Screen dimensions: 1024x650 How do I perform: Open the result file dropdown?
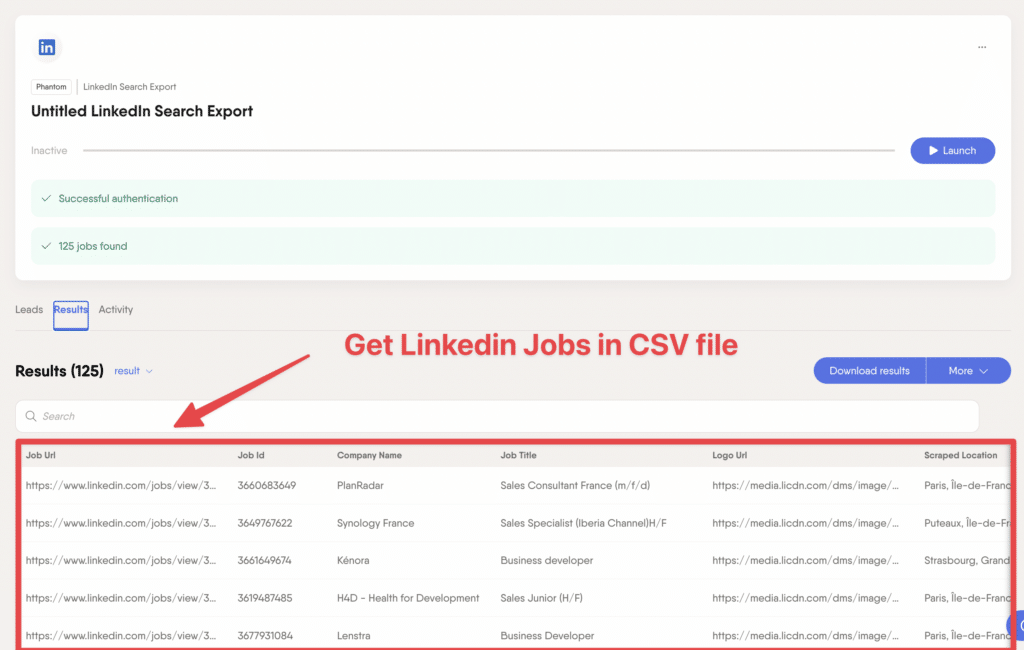pyautogui.click(x=133, y=371)
